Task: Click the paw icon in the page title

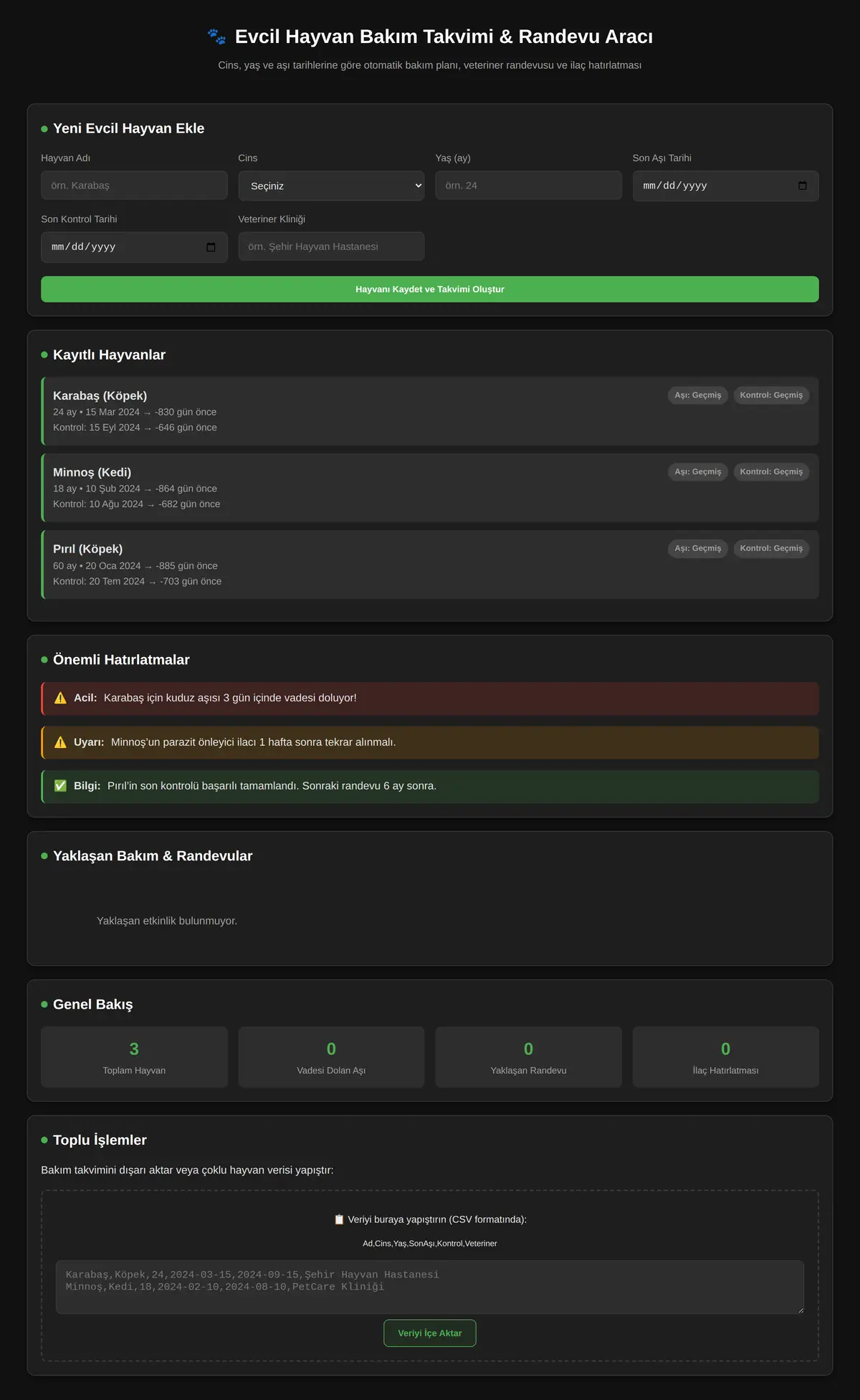Action: pyautogui.click(x=216, y=37)
